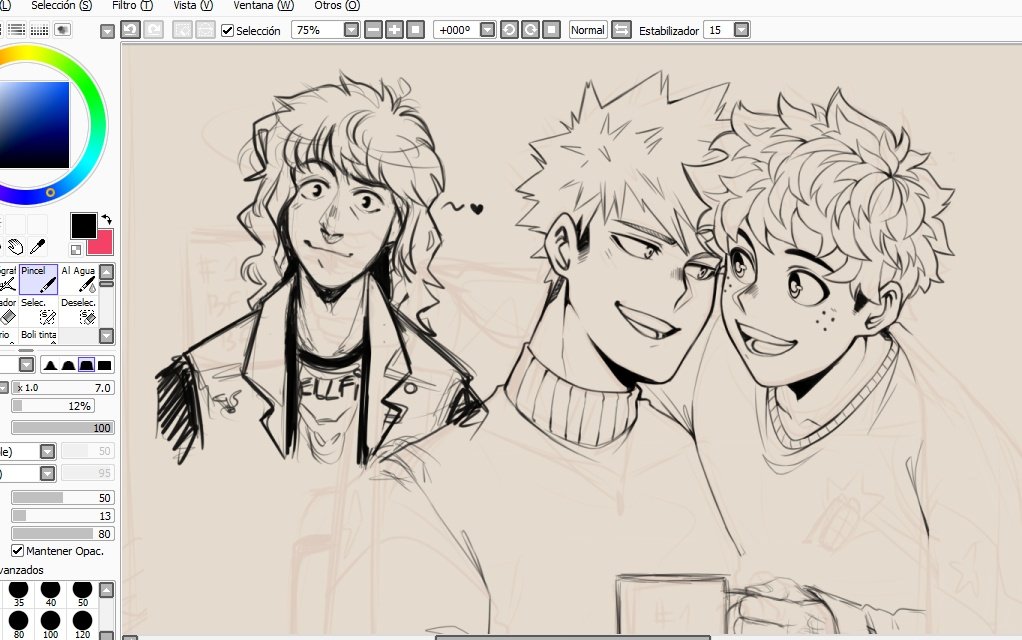
Task: Open the bottom dropdown arrow of the tool tray
Action: [x=107, y=336]
